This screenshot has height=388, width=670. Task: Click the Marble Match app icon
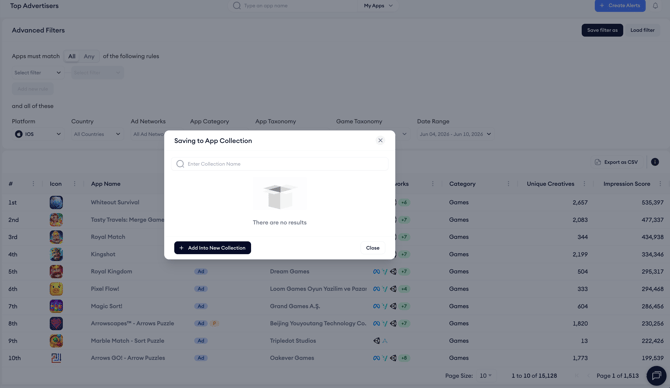click(x=56, y=341)
